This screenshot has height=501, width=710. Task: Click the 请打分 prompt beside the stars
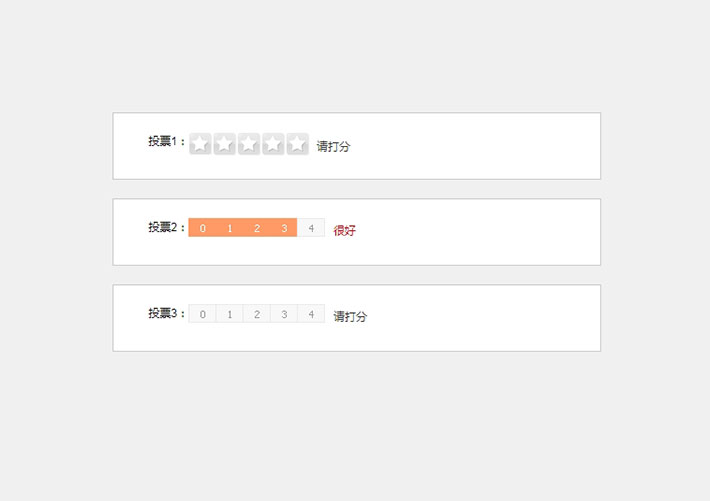334,146
